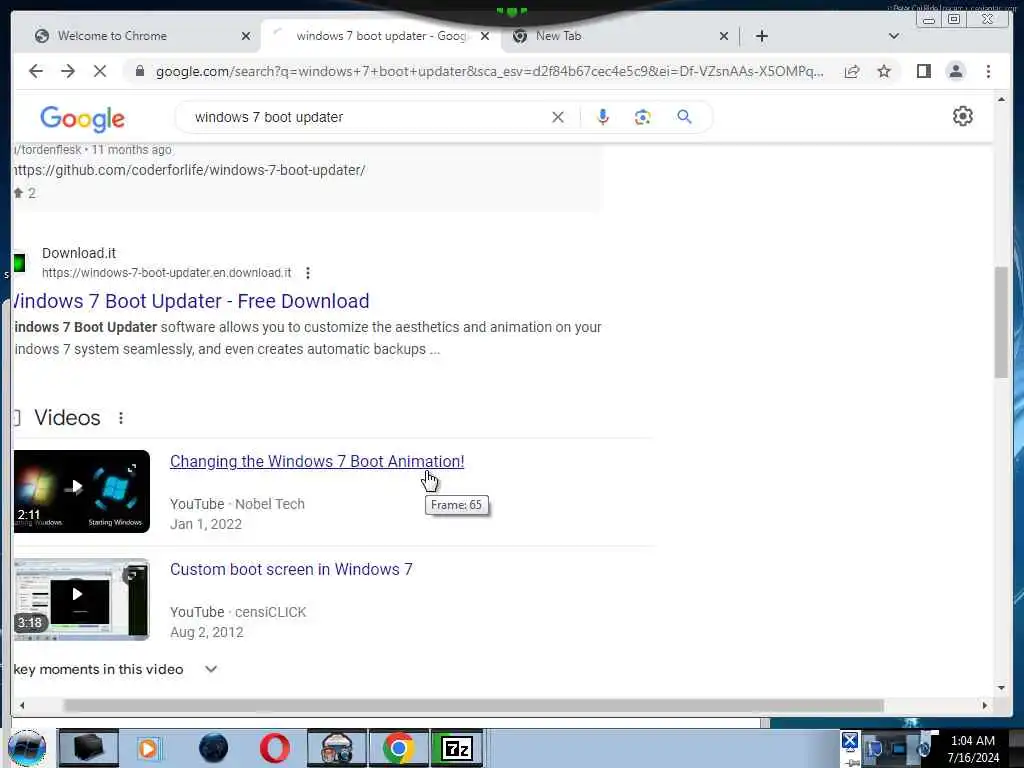Click the scroll up arrow of the page
1024x768 pixels.
click(x=1001, y=99)
